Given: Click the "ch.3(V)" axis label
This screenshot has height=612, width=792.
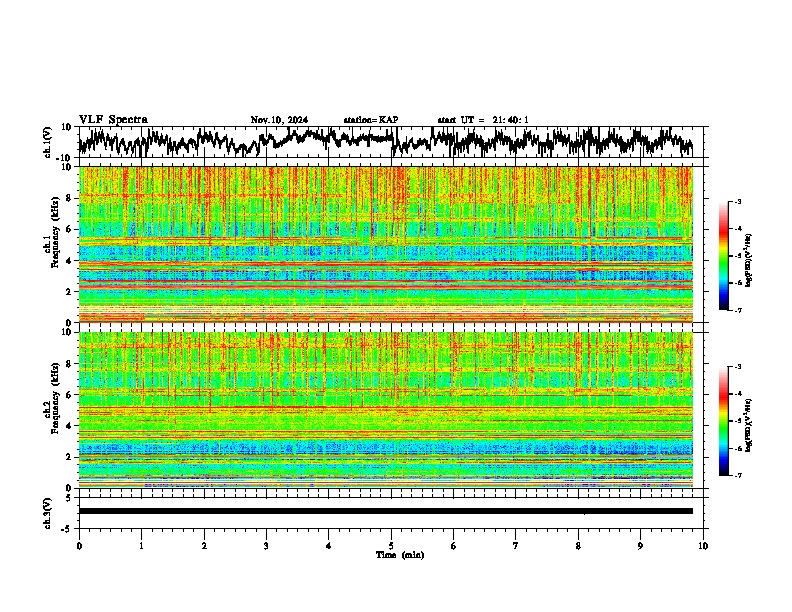Looking at the screenshot, I should (x=48, y=513).
